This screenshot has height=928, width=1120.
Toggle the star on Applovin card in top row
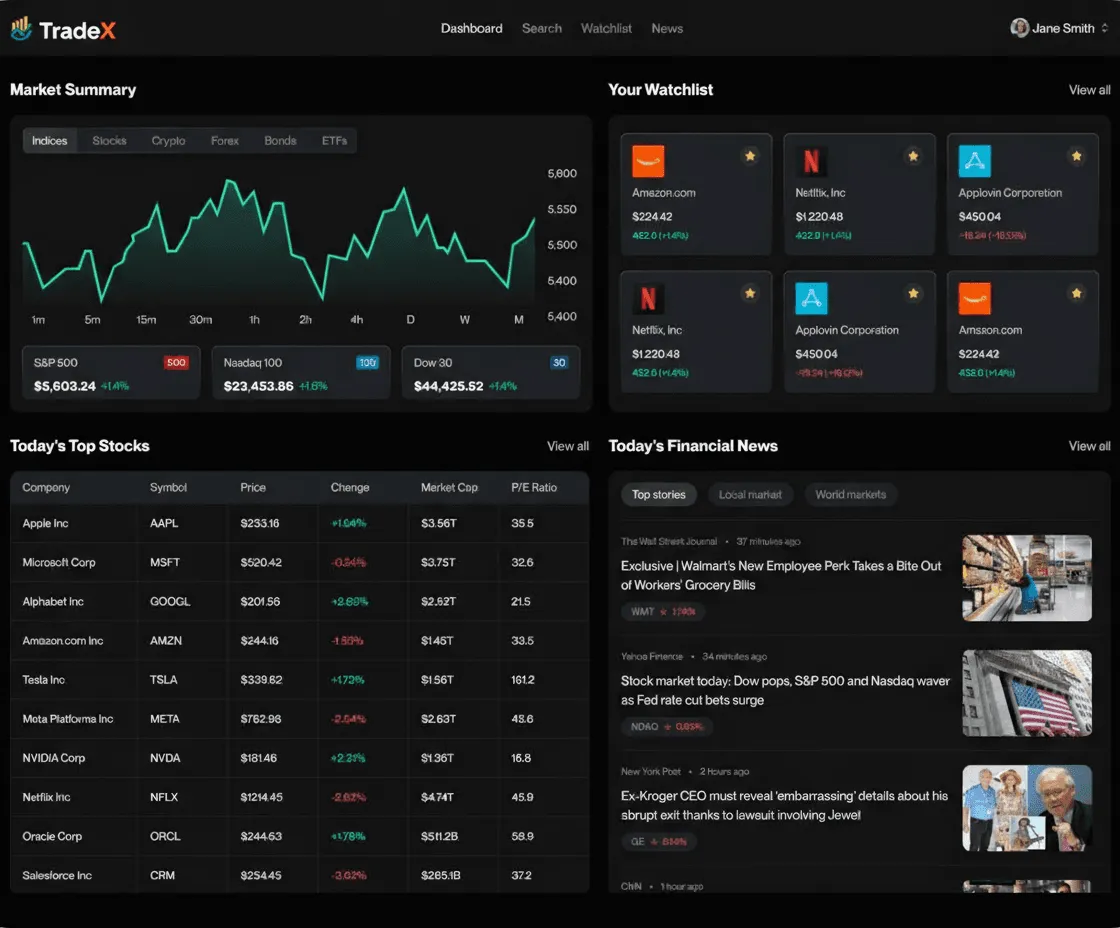[x=1076, y=156]
